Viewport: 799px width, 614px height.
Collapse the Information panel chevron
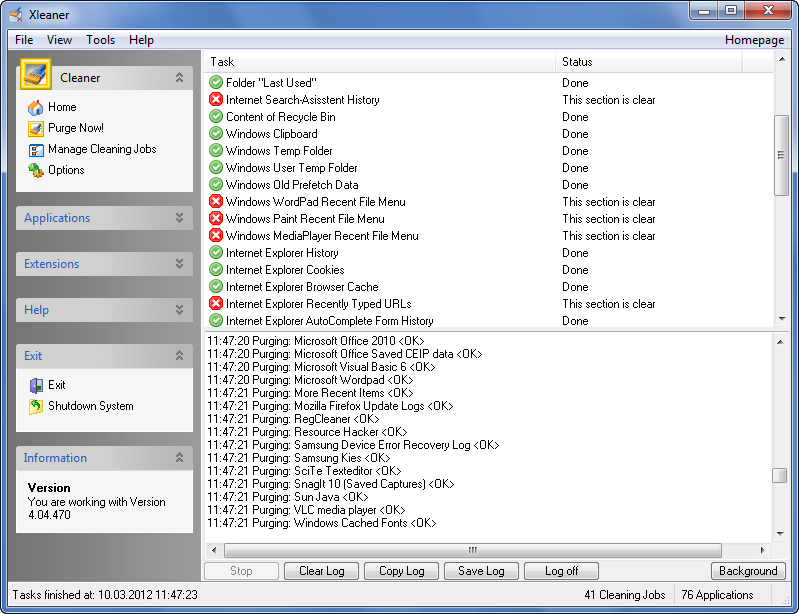pos(179,458)
